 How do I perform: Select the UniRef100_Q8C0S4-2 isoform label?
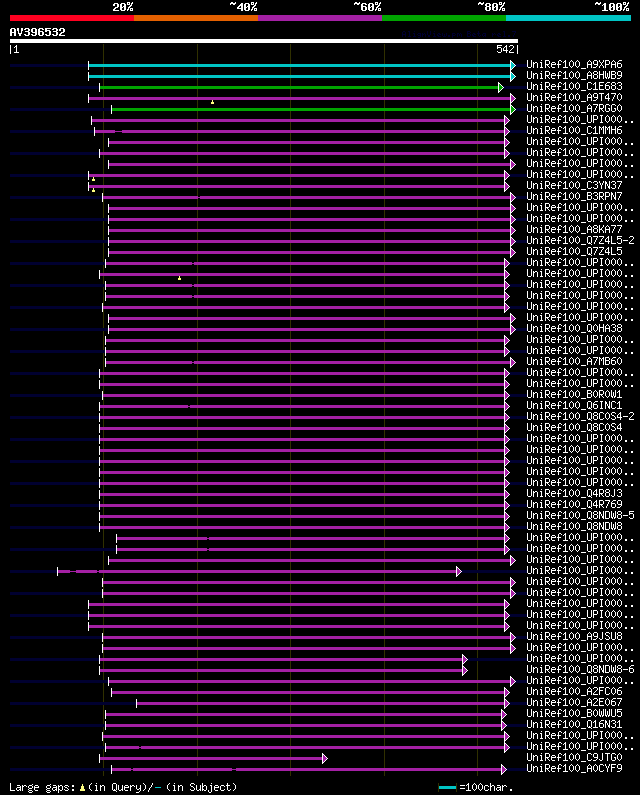click(x=580, y=416)
